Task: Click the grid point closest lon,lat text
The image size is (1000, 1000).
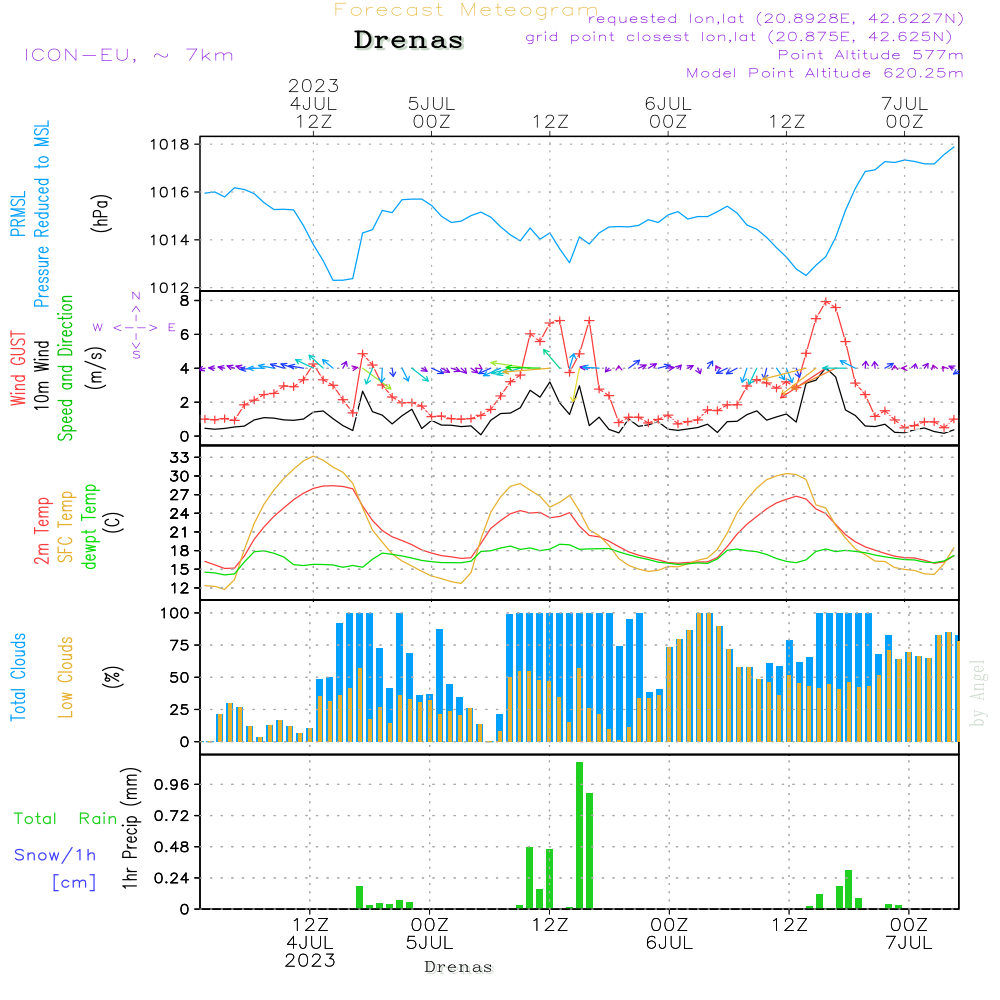Action: [745, 37]
